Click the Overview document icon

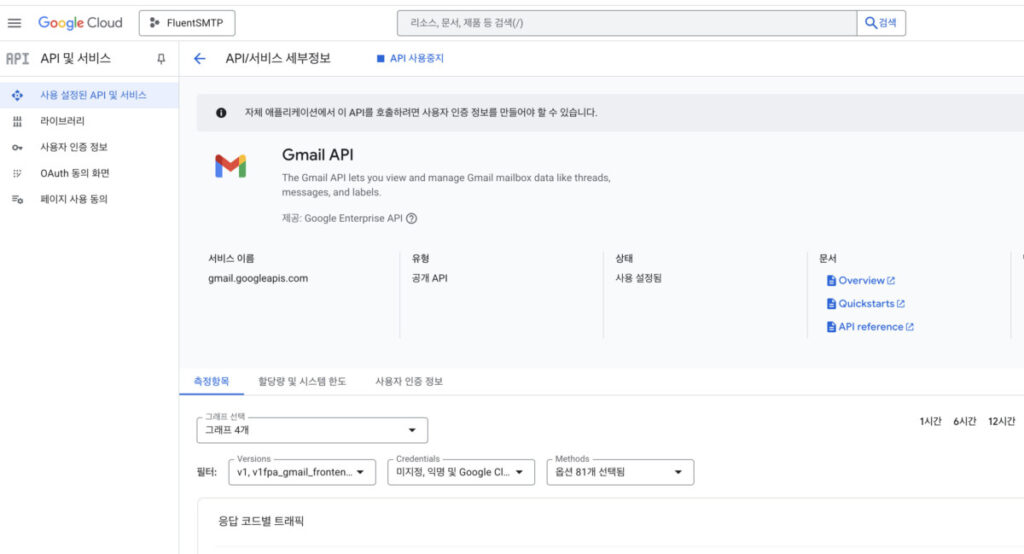coord(831,281)
